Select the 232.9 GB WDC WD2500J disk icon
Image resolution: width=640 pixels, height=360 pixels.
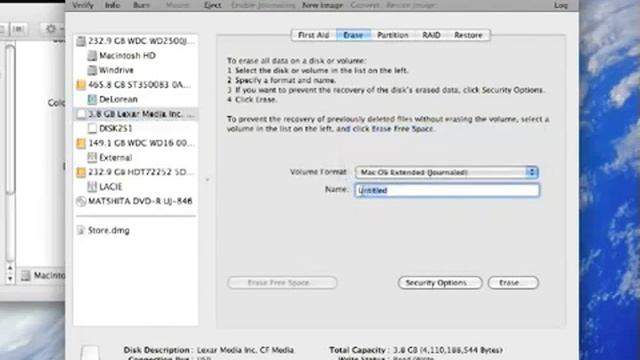point(81,41)
